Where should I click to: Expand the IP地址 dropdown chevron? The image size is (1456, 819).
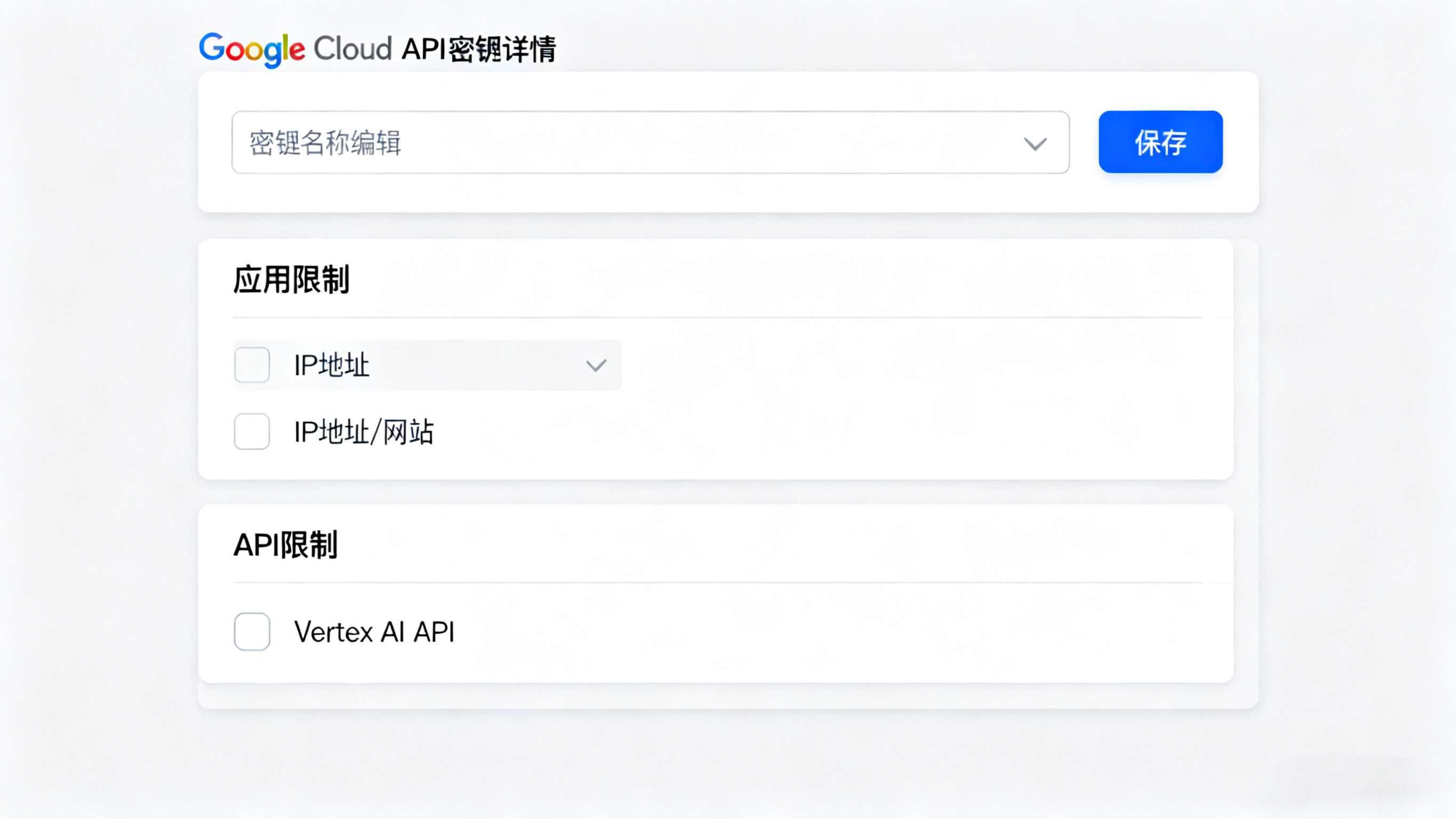[x=596, y=366]
